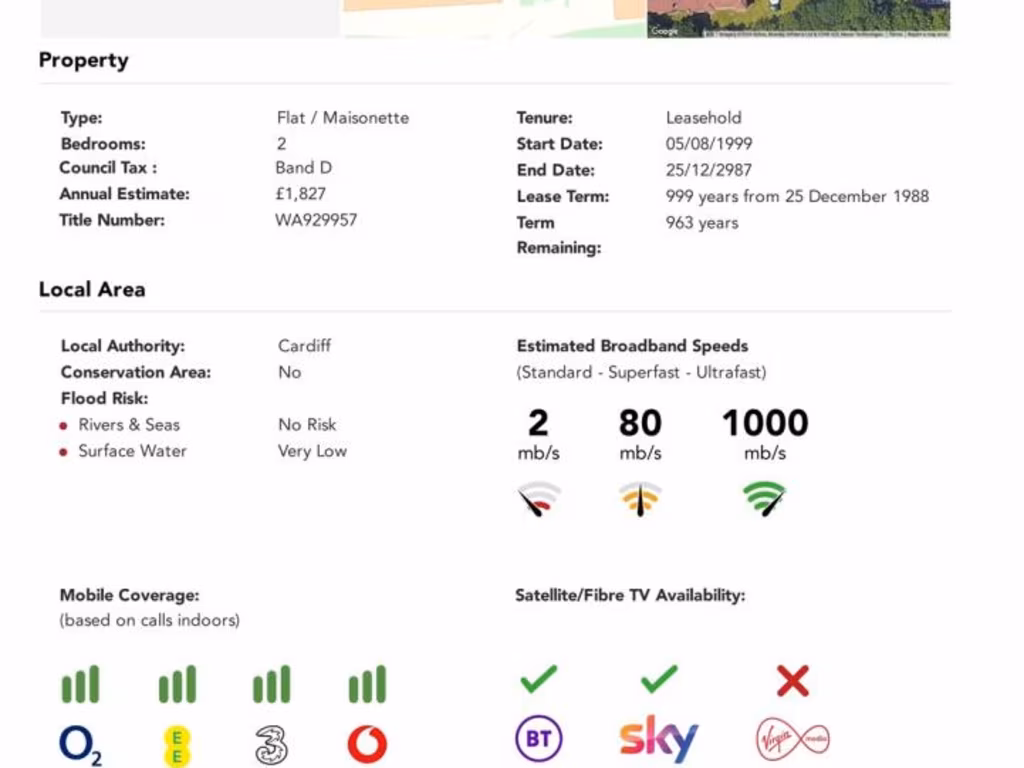Click the green checkmark above BT
Image resolution: width=1024 pixels, height=768 pixels.
(538, 680)
